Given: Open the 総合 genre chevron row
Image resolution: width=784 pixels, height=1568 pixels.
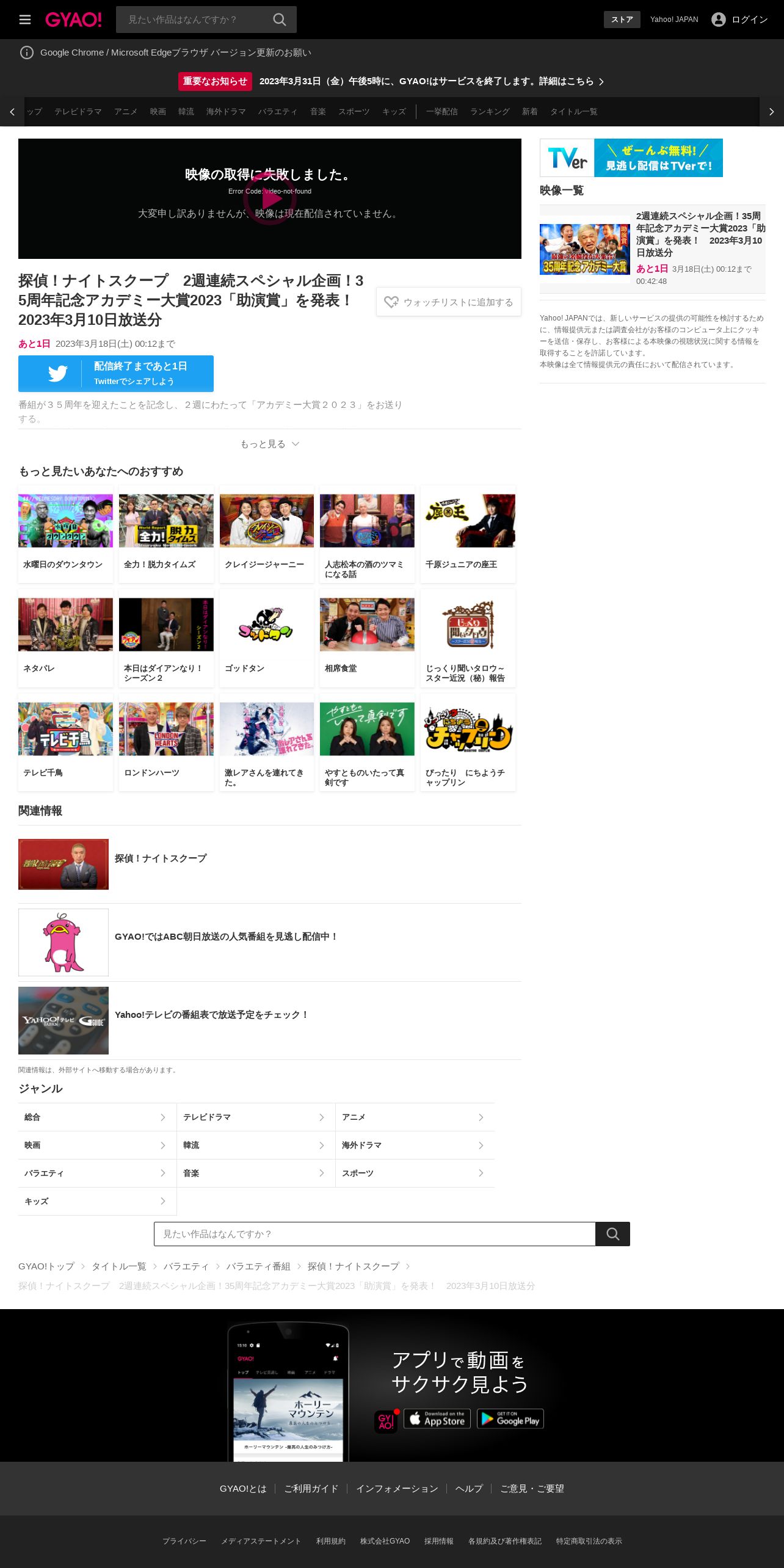Looking at the screenshot, I should point(97,1117).
